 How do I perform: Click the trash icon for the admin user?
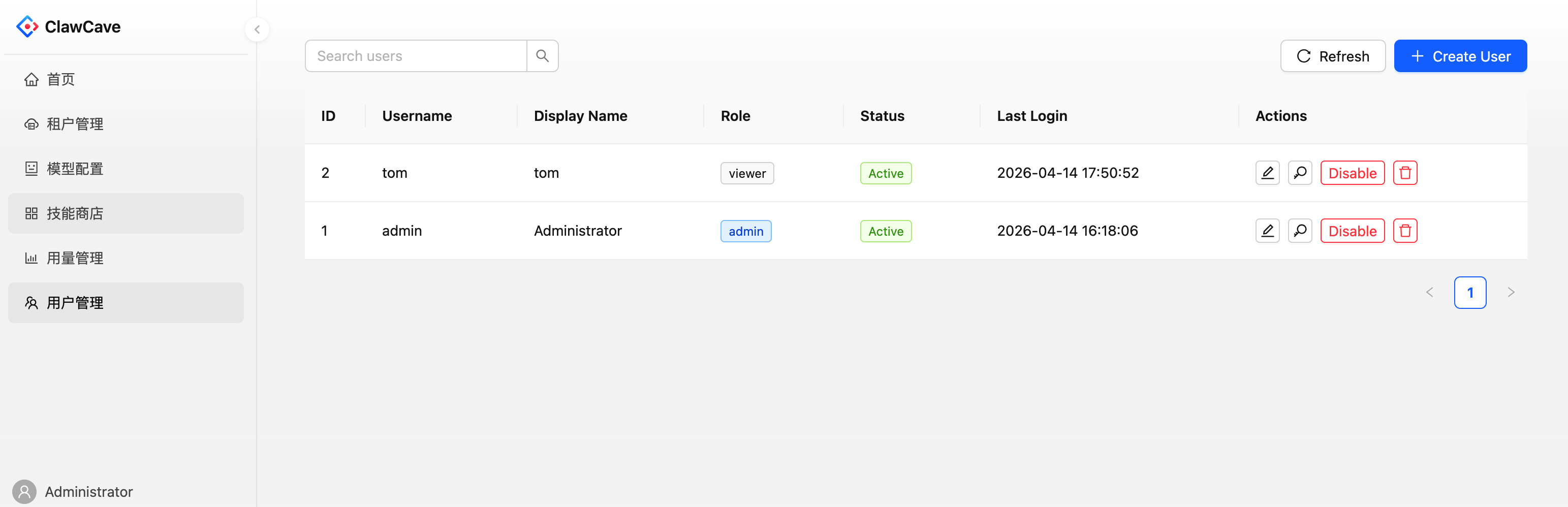pos(1404,231)
